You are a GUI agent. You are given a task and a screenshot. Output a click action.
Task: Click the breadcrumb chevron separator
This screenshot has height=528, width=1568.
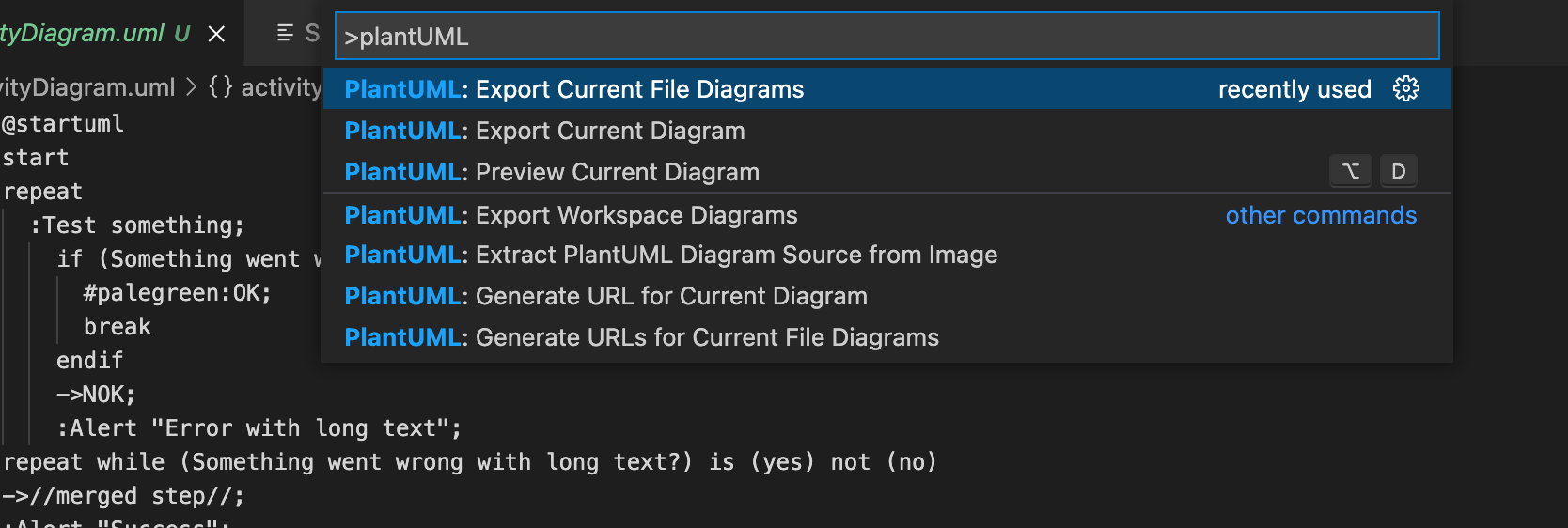coord(192,87)
